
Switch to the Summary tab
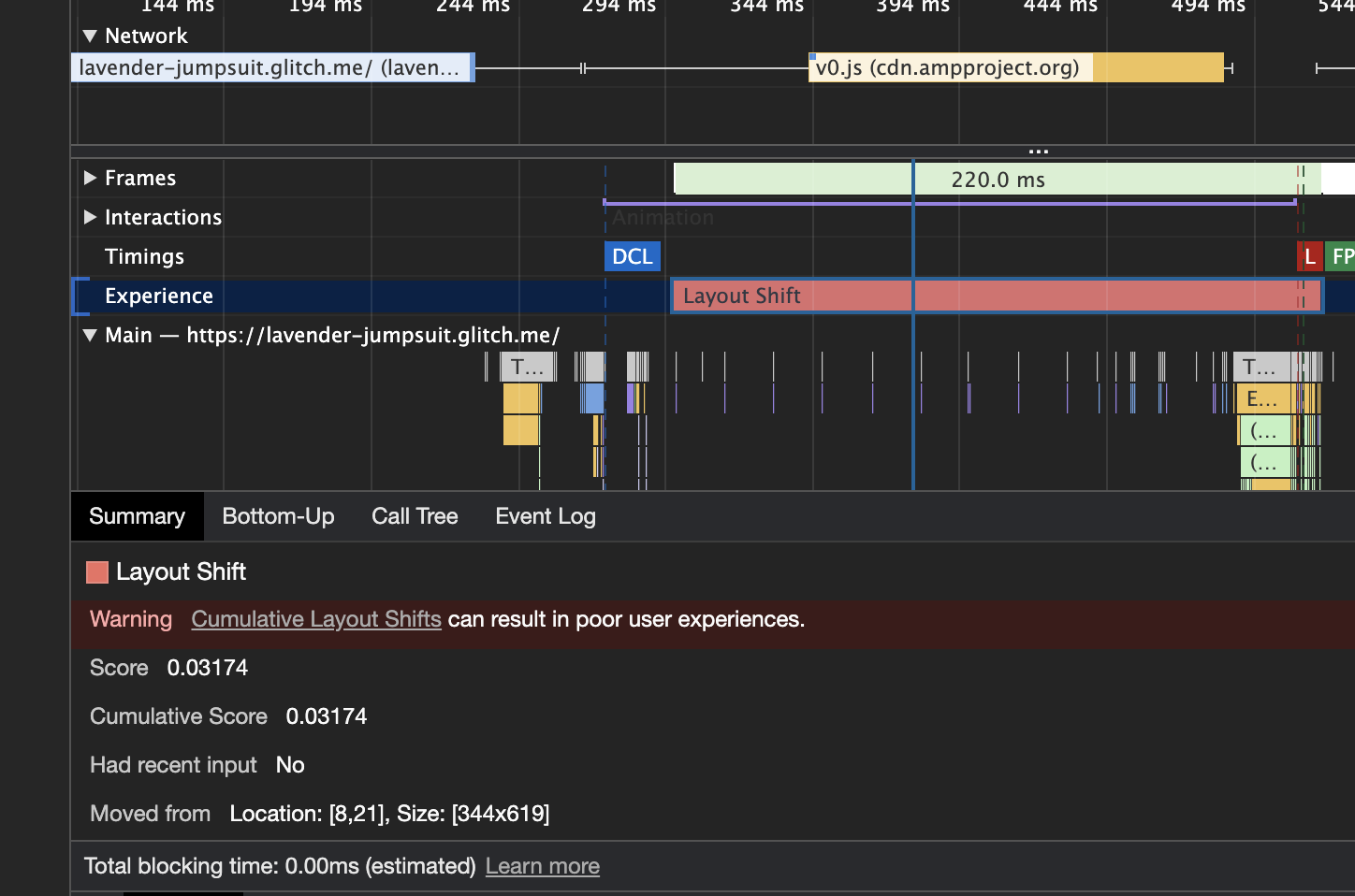137,516
